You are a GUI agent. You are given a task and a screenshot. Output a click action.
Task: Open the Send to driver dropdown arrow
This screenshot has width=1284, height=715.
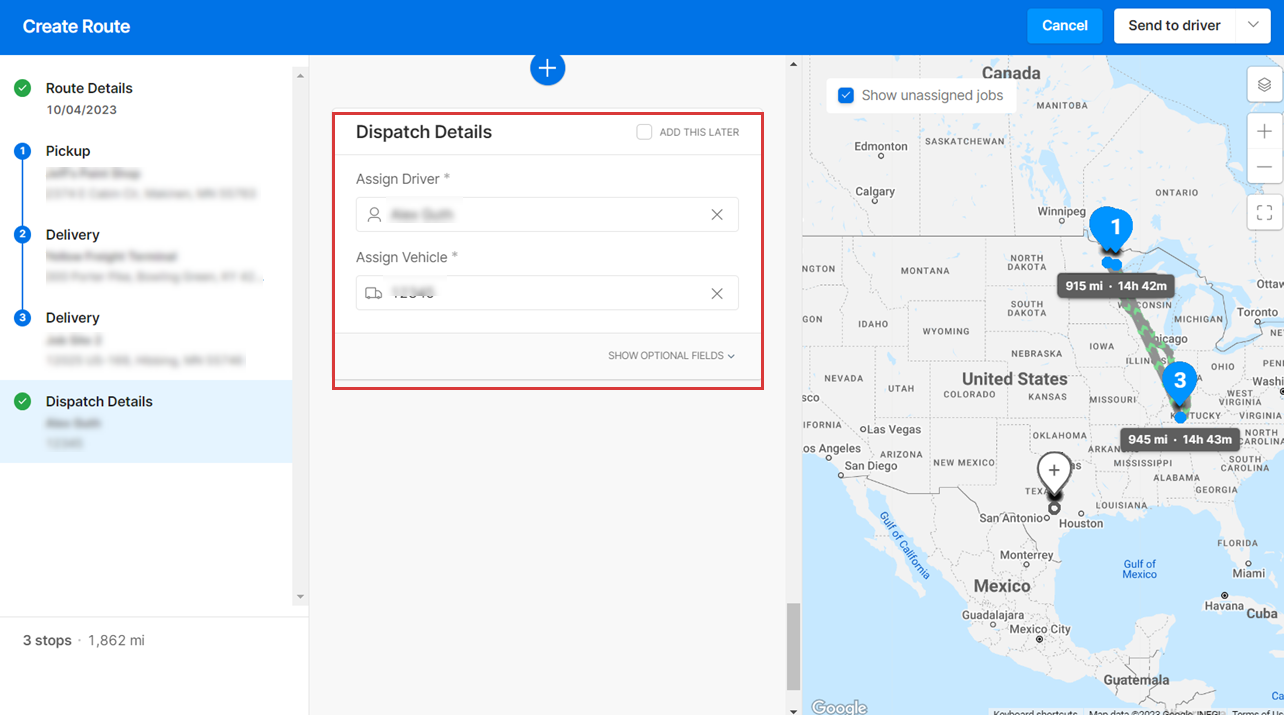[x=1254, y=25]
